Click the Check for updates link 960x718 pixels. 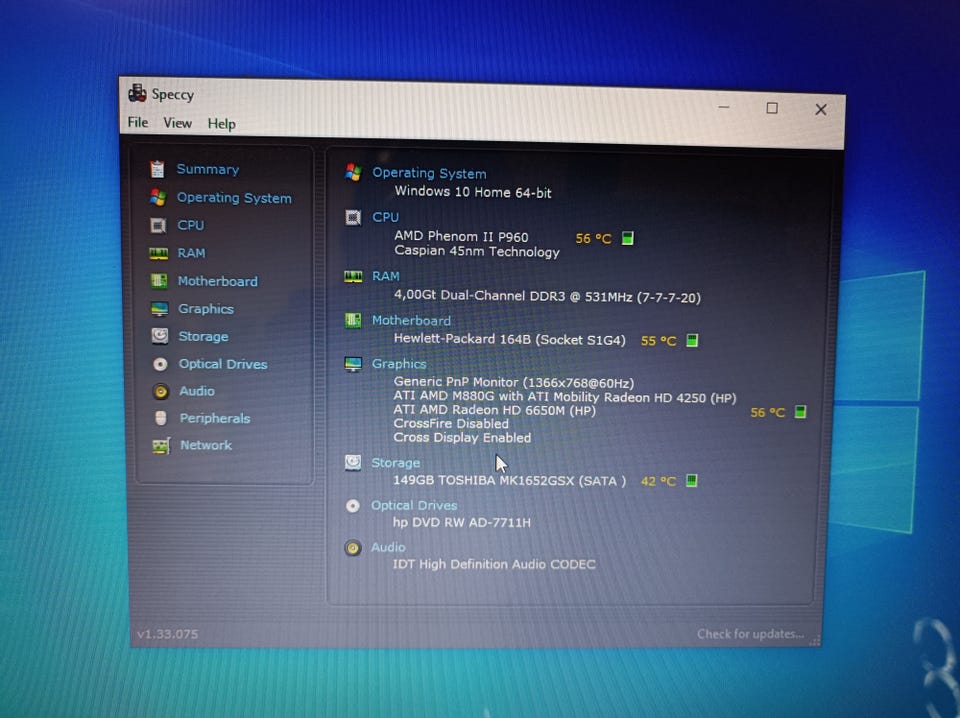pyautogui.click(x=751, y=634)
